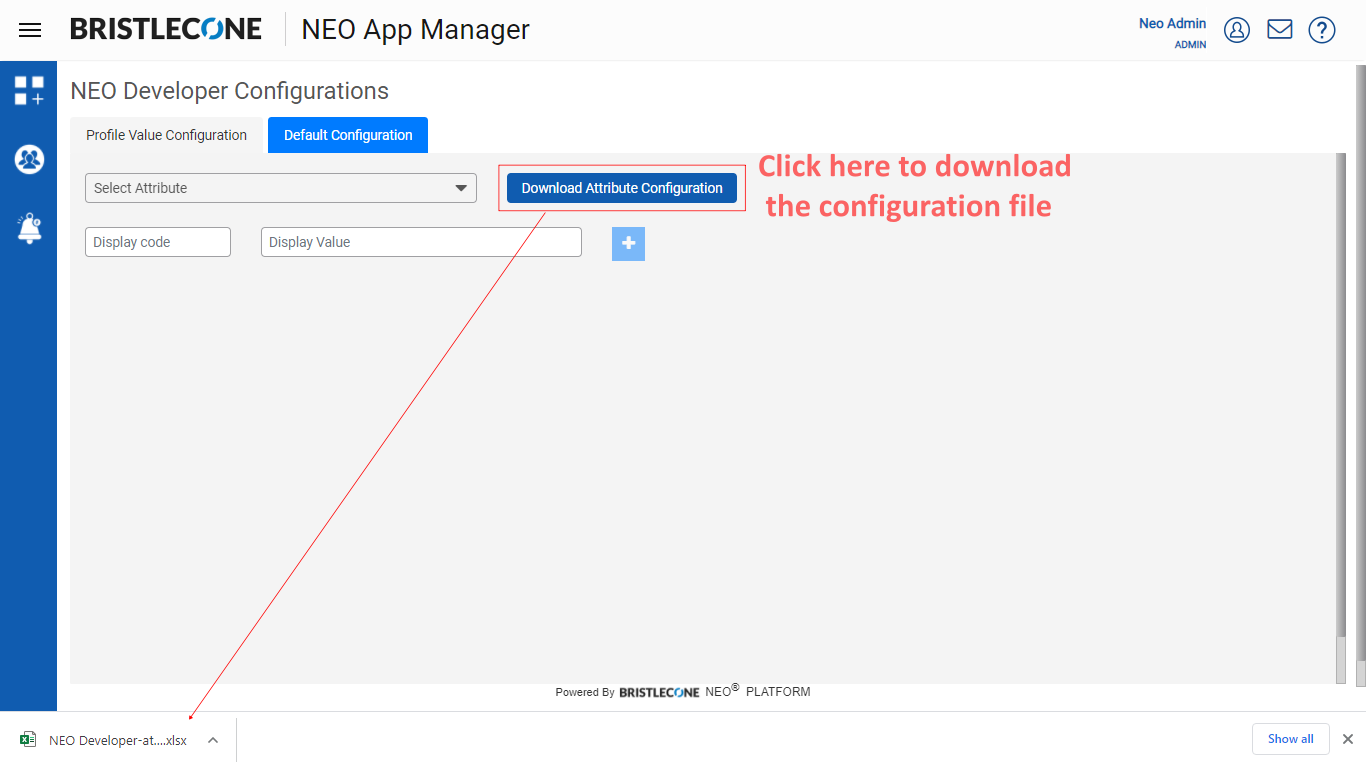Switch to Default Configuration tab
Viewport: 1366px width, 768px height.
pos(348,135)
